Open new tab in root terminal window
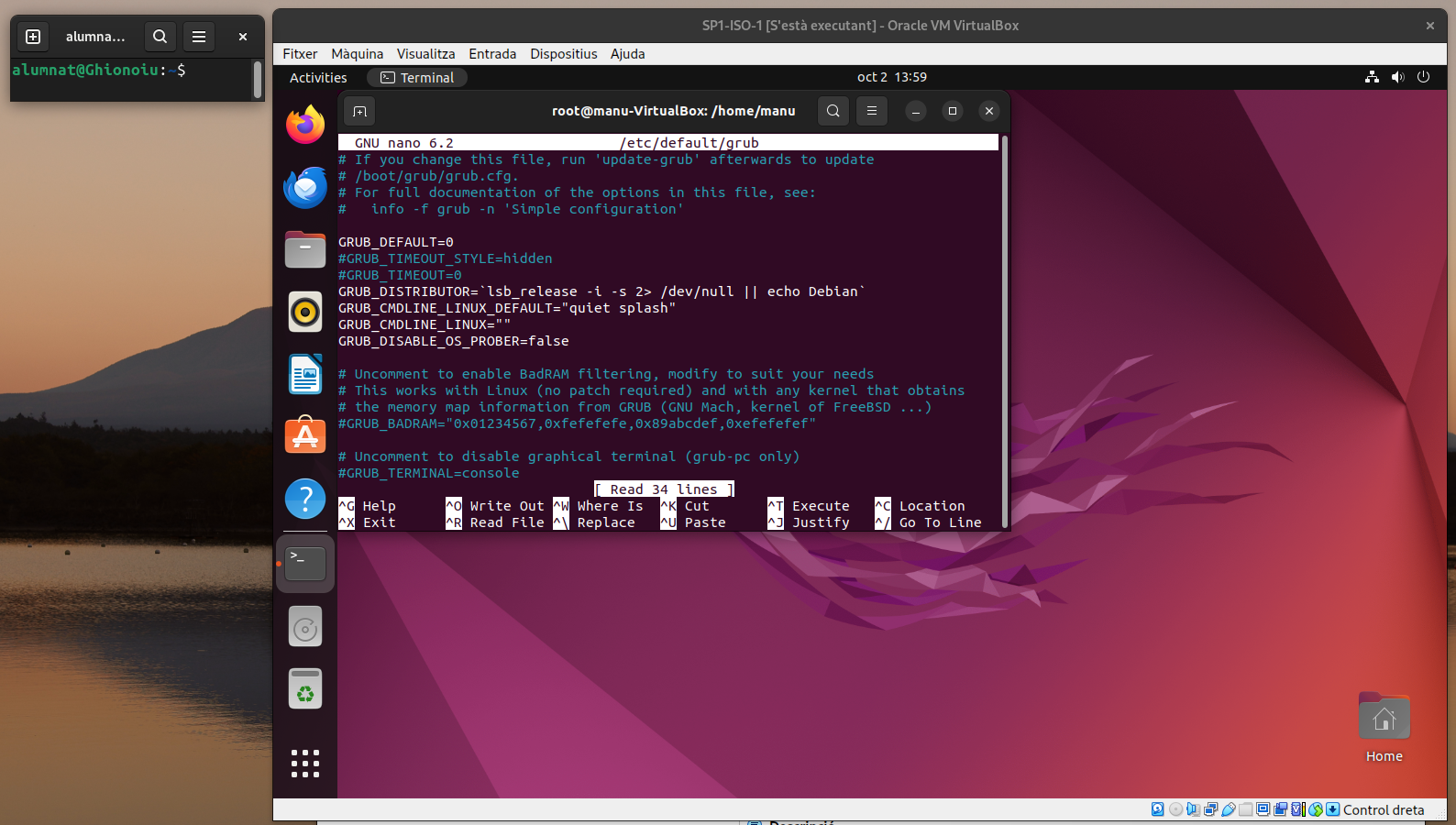 click(x=359, y=111)
